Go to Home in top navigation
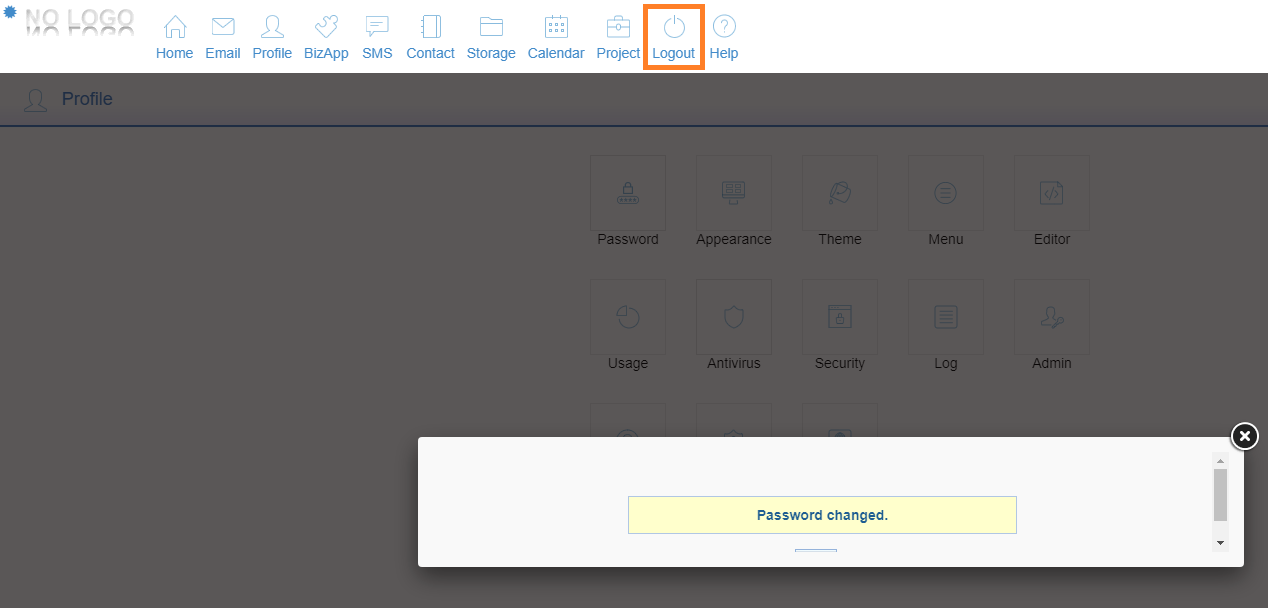 point(174,38)
